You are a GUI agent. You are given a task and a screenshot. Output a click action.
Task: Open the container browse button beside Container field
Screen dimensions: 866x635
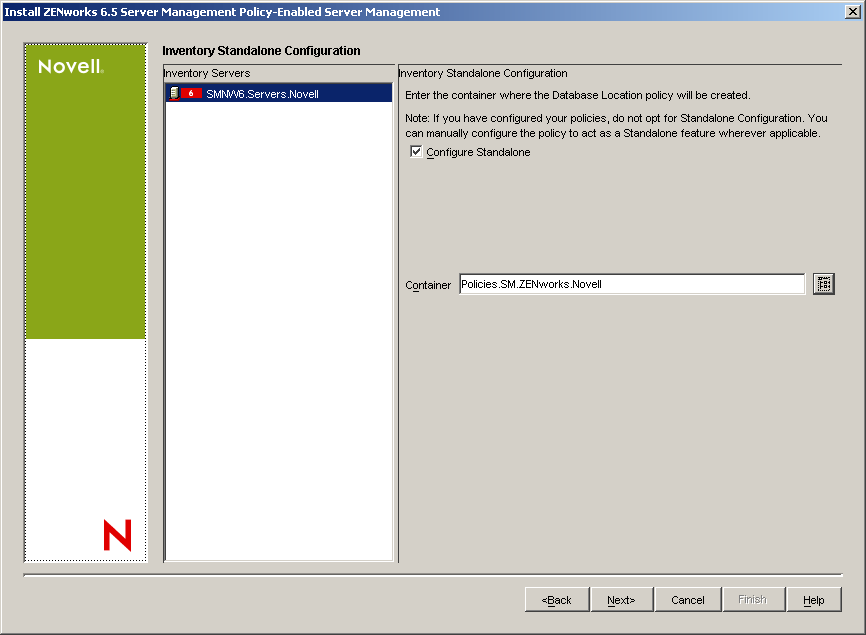point(823,284)
